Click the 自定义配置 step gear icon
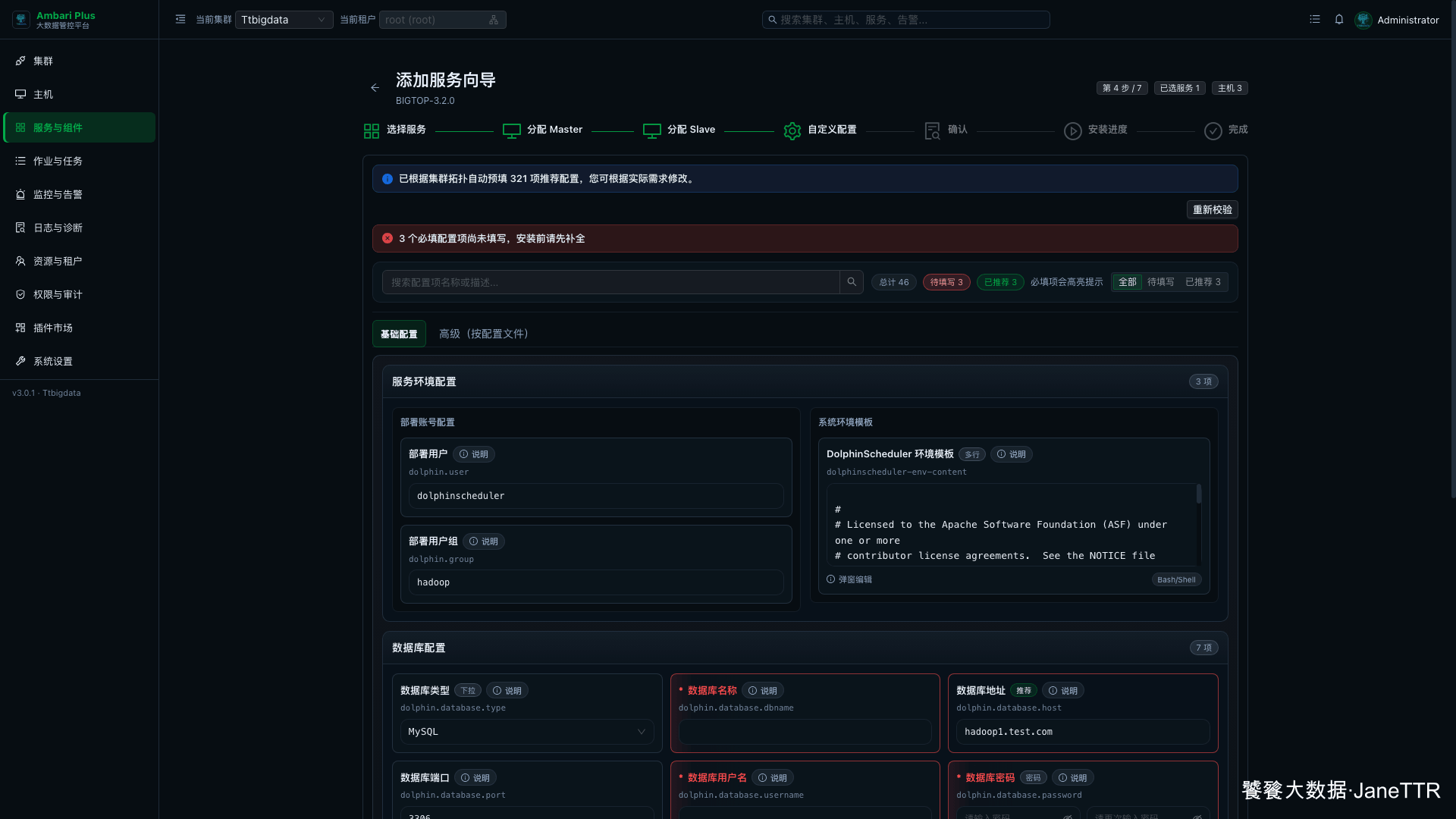 coord(792,131)
